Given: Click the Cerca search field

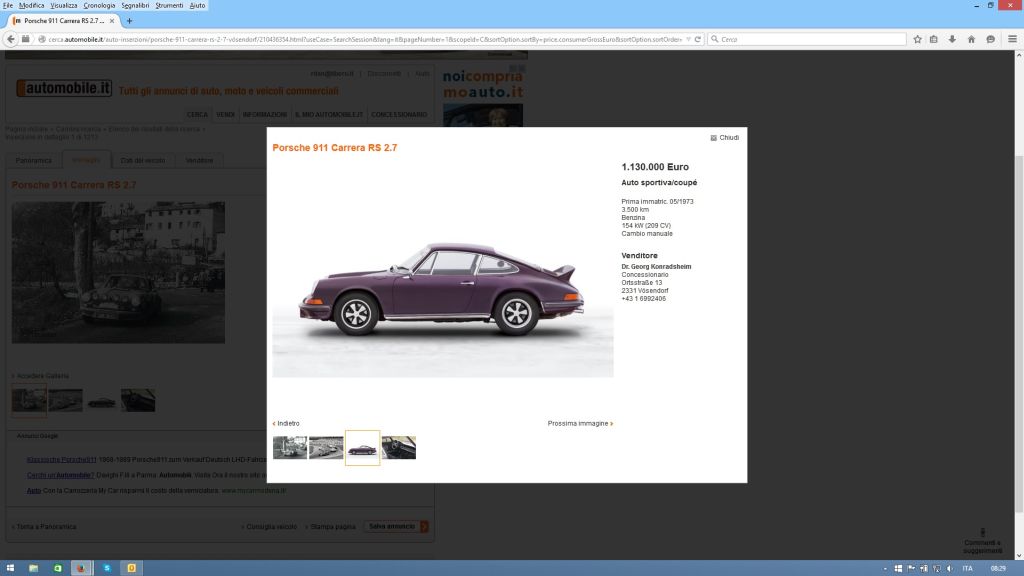Looking at the screenshot, I should pos(807,39).
